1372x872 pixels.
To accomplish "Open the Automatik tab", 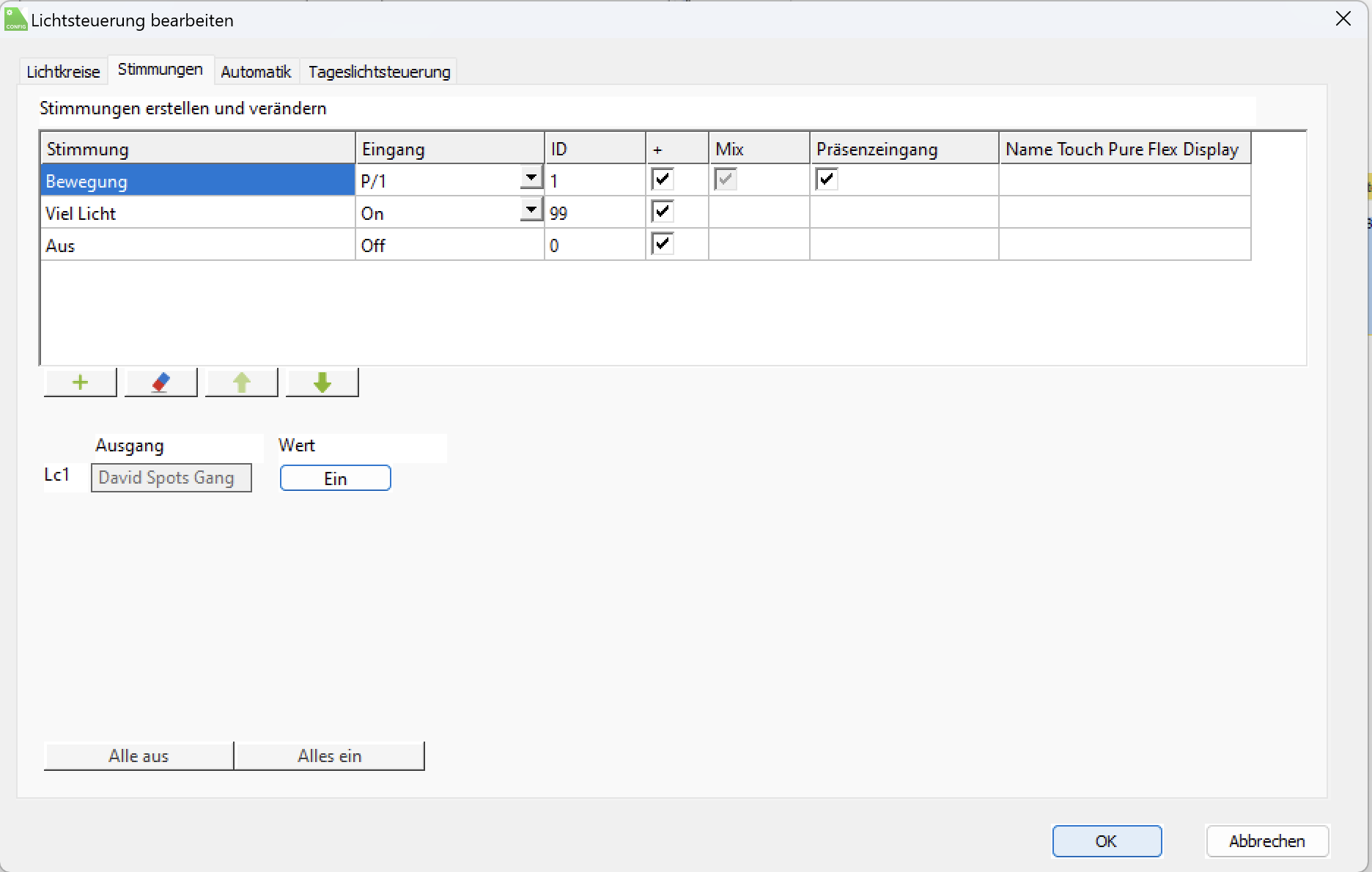I will click(256, 72).
